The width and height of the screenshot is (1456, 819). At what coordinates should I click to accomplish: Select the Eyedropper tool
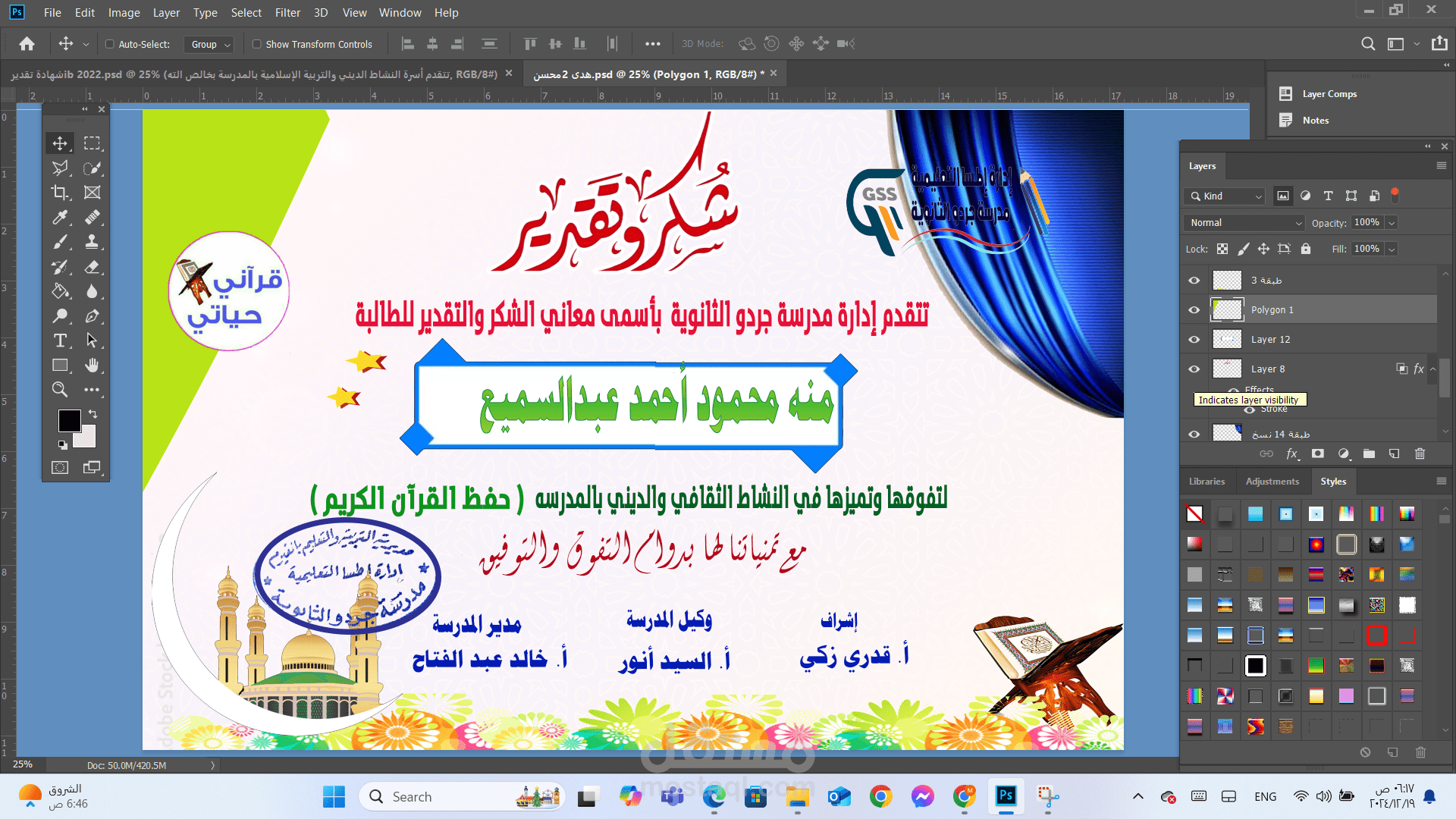[x=60, y=218]
